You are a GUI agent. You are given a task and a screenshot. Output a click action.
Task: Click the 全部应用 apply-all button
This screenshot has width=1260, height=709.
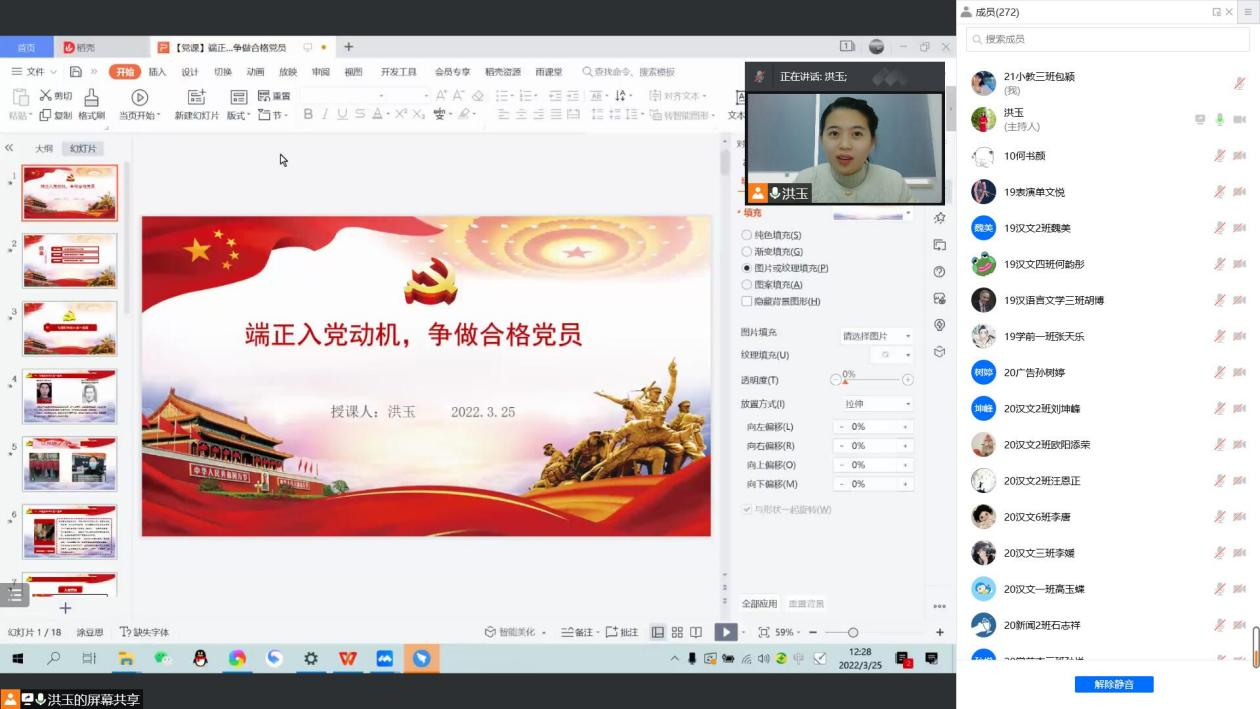[x=759, y=604]
